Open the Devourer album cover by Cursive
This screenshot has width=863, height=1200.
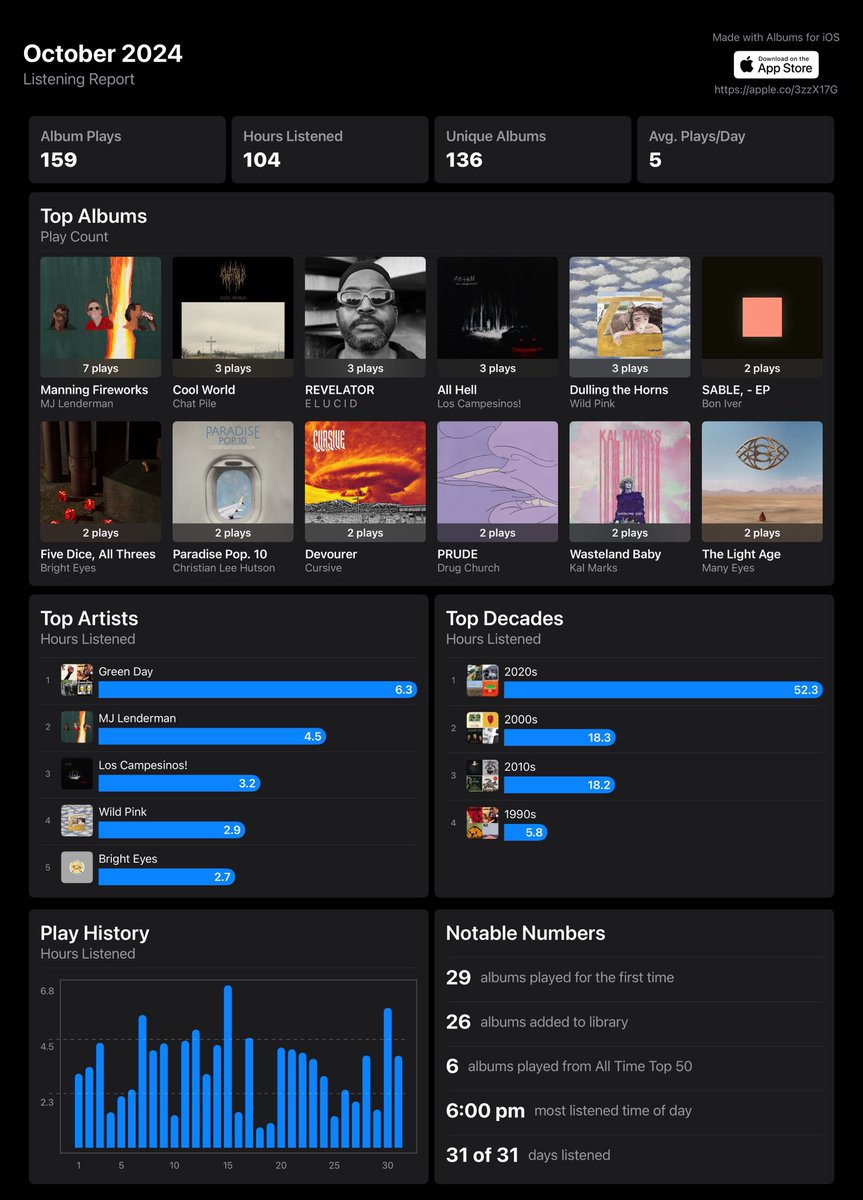pyautogui.click(x=365, y=481)
